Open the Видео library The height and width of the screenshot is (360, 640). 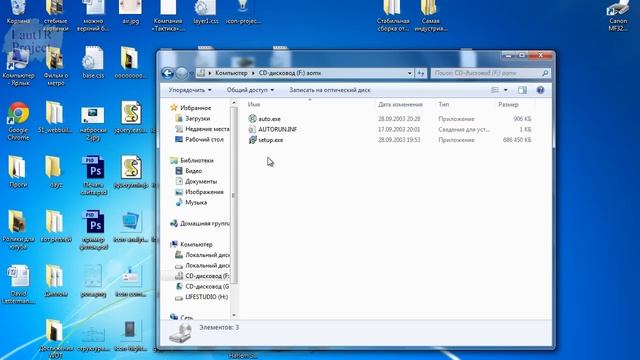[x=193, y=171]
